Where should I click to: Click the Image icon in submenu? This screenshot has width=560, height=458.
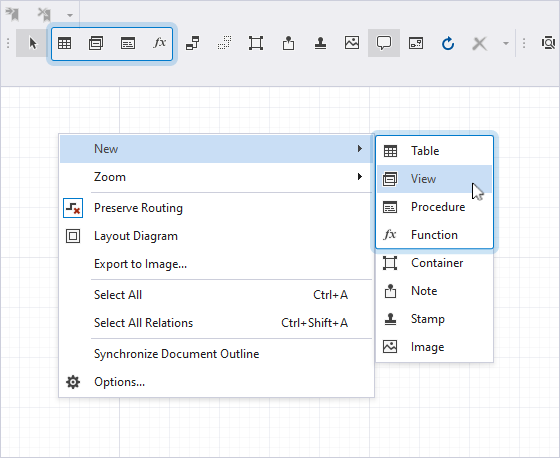pyautogui.click(x=390, y=347)
